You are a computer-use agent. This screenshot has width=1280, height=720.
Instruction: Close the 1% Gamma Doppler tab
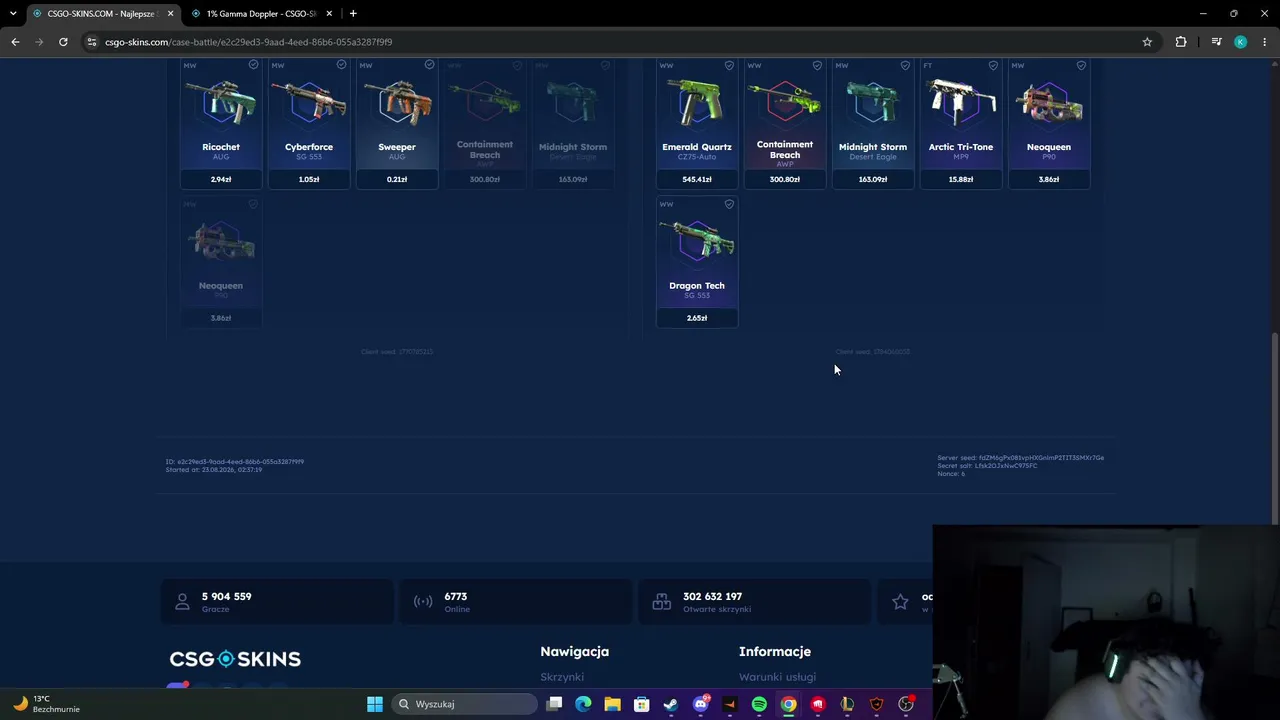pos(329,14)
